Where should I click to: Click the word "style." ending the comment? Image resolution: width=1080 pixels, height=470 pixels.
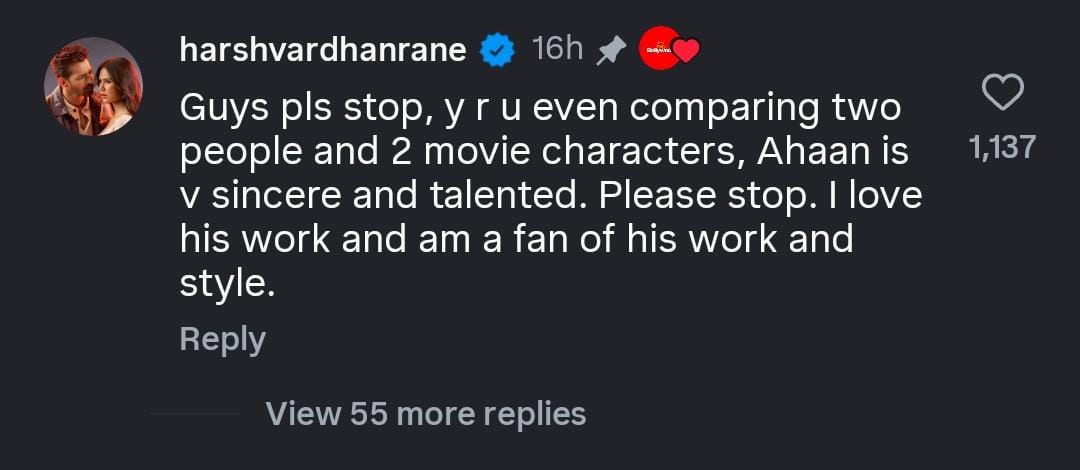tap(226, 284)
